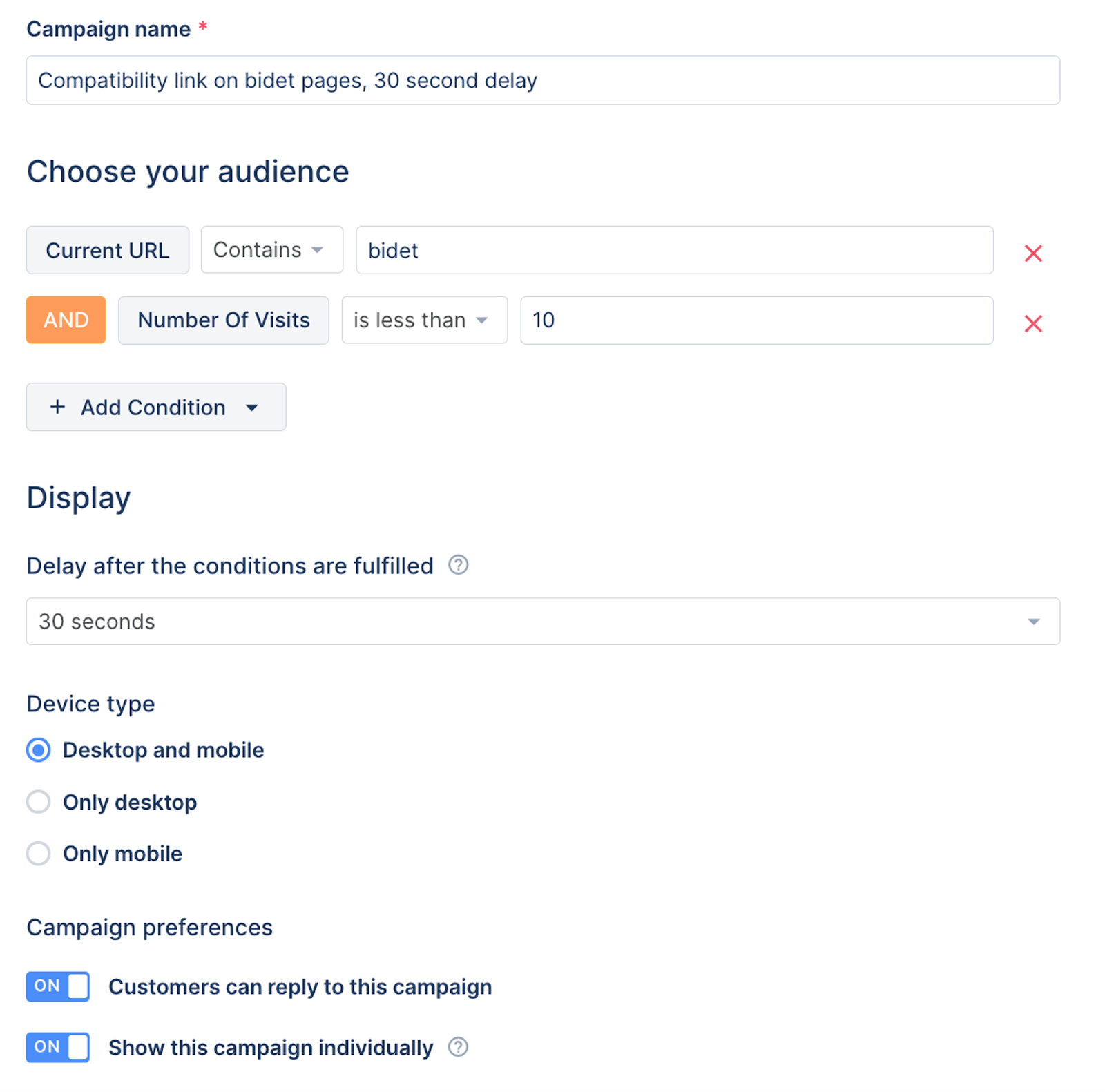This screenshot has width=1105, height=1092.
Task: Open help for Show this campaign individually
Action: 458,1047
